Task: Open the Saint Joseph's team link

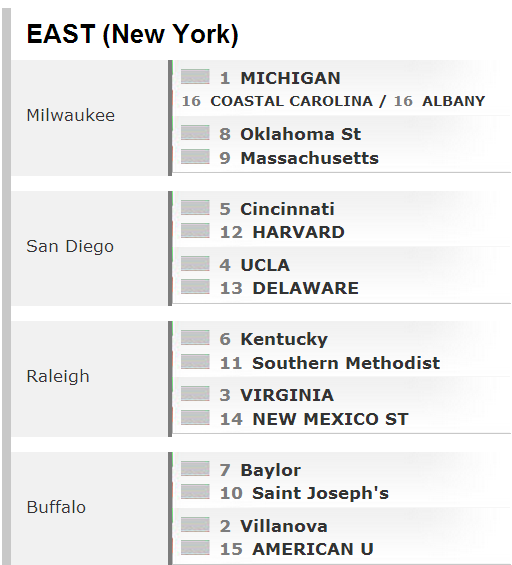Action: (x=320, y=493)
